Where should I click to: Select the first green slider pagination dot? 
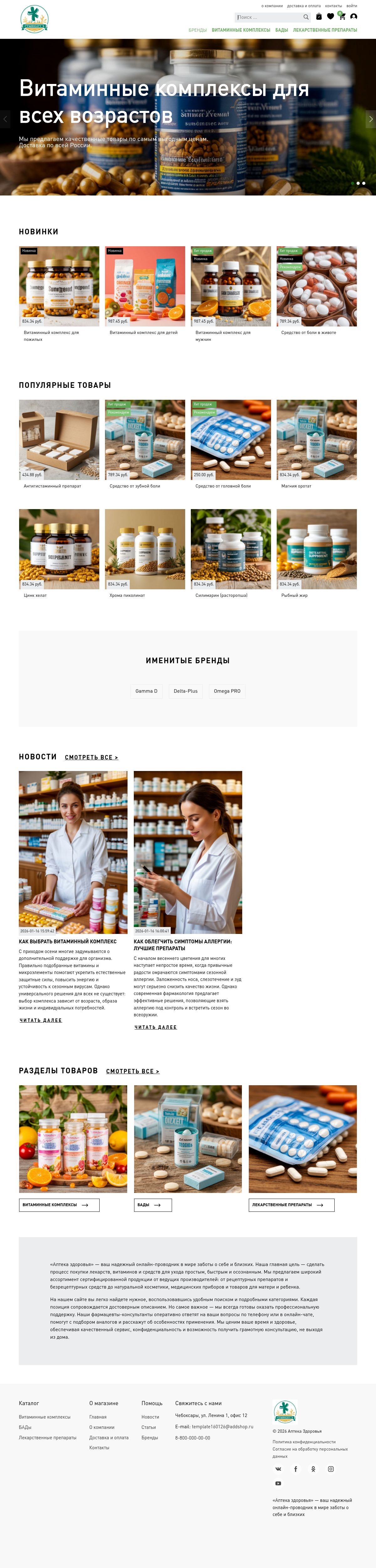(352, 183)
